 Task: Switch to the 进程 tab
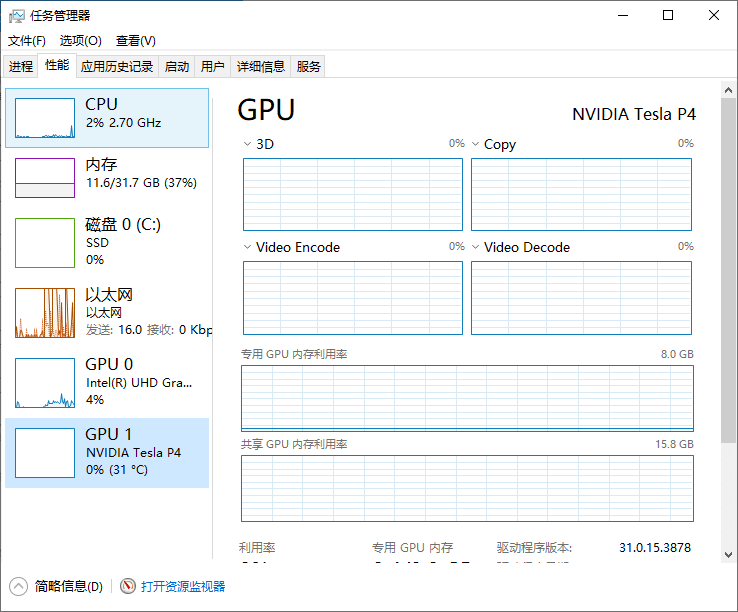pos(21,67)
